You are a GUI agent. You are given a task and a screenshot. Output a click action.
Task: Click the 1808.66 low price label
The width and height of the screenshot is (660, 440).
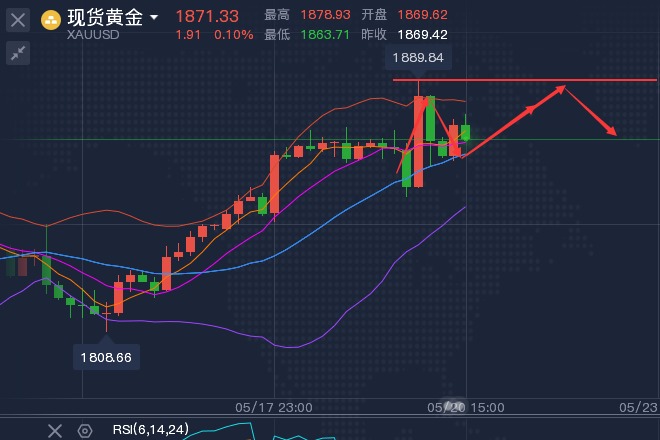point(106,355)
